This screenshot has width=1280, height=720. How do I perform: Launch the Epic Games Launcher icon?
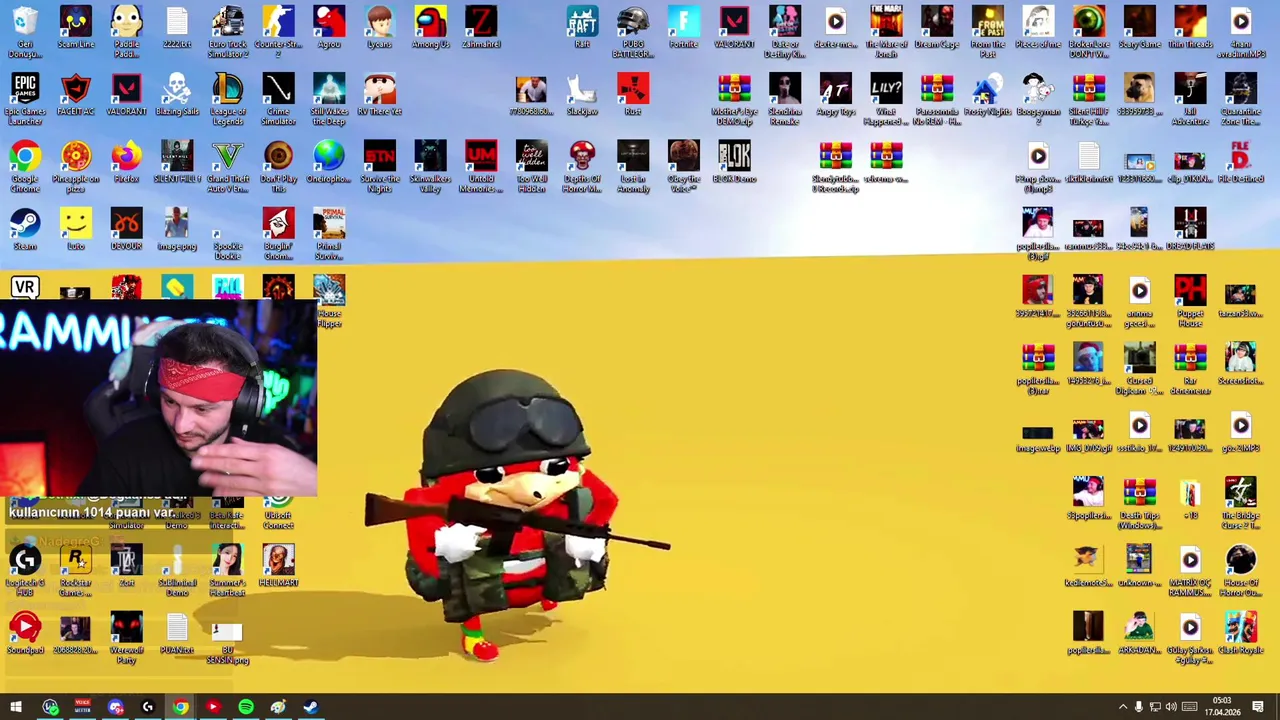25,99
